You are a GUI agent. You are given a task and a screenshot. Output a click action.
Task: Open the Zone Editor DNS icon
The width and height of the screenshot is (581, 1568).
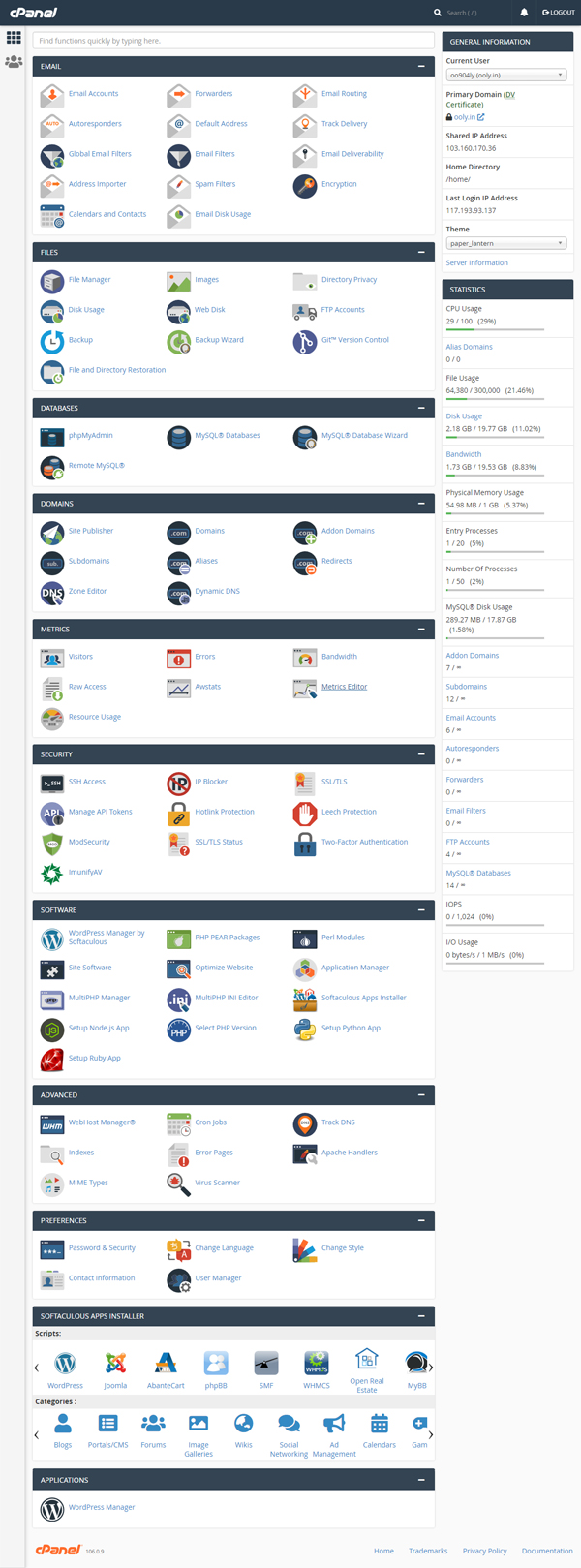coord(52,591)
